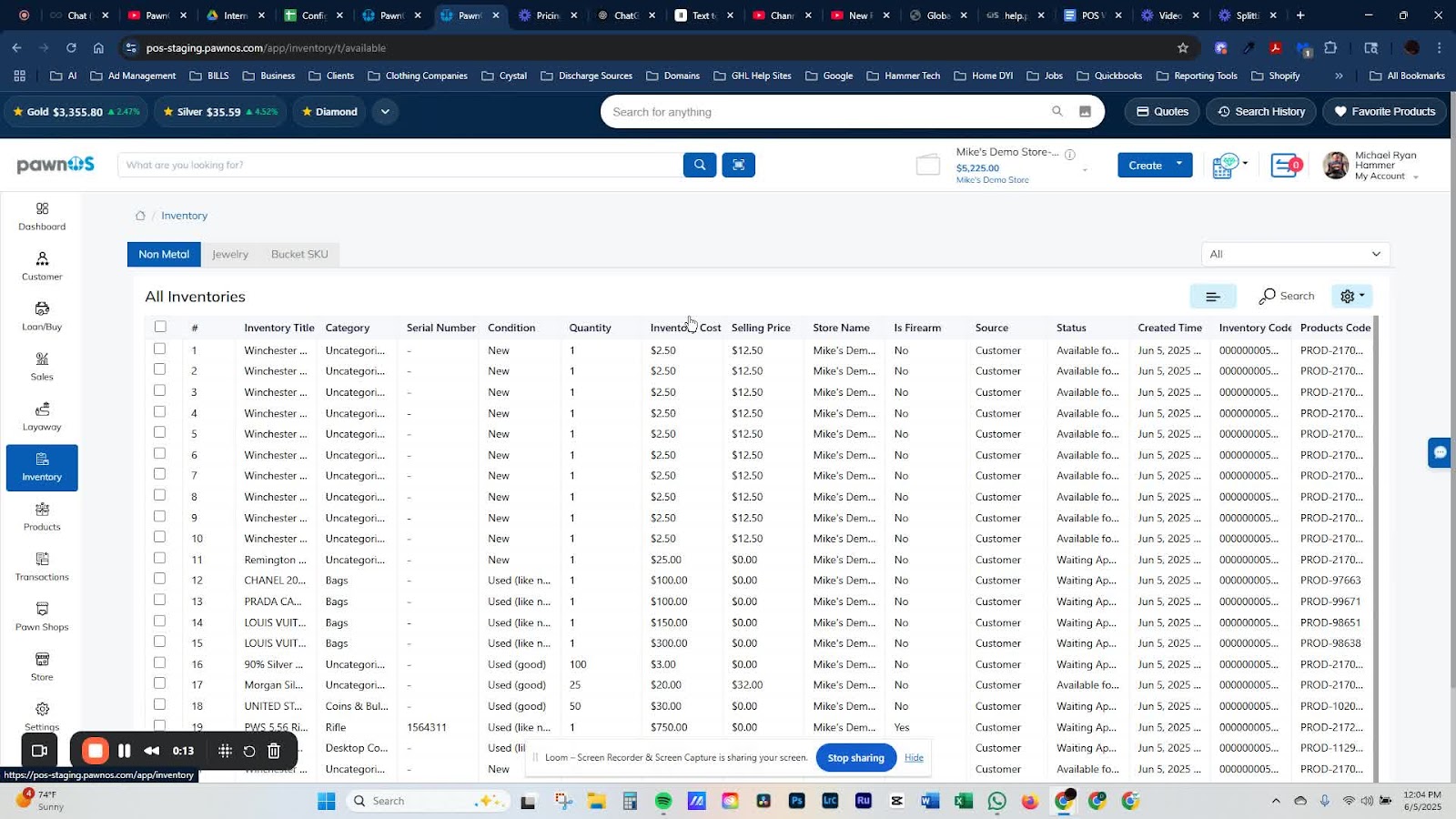
Task: Click the image search icon in top search bar
Action: pyautogui.click(x=1085, y=112)
